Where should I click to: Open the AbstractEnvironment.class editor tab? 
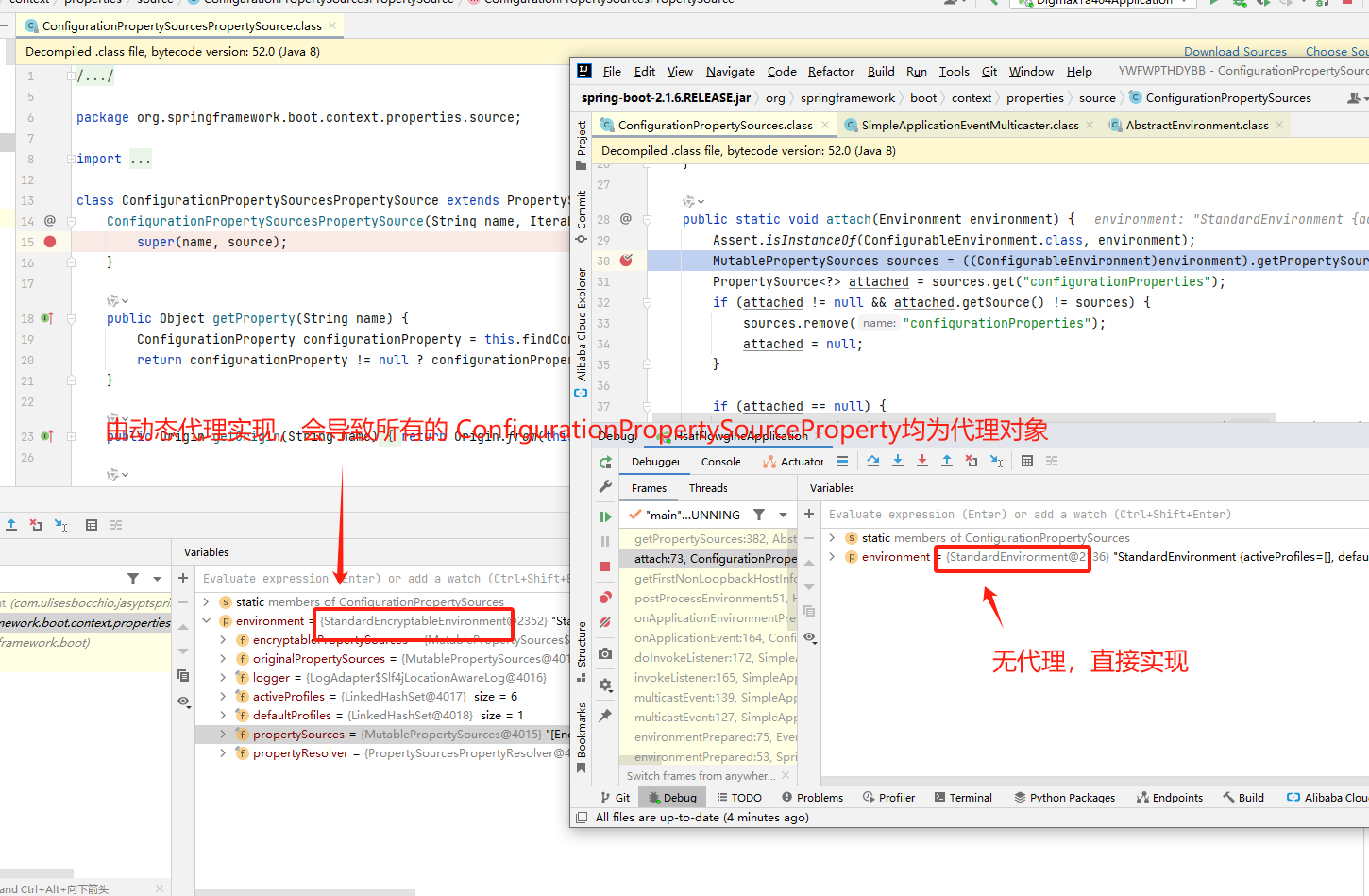pyautogui.click(x=1197, y=125)
